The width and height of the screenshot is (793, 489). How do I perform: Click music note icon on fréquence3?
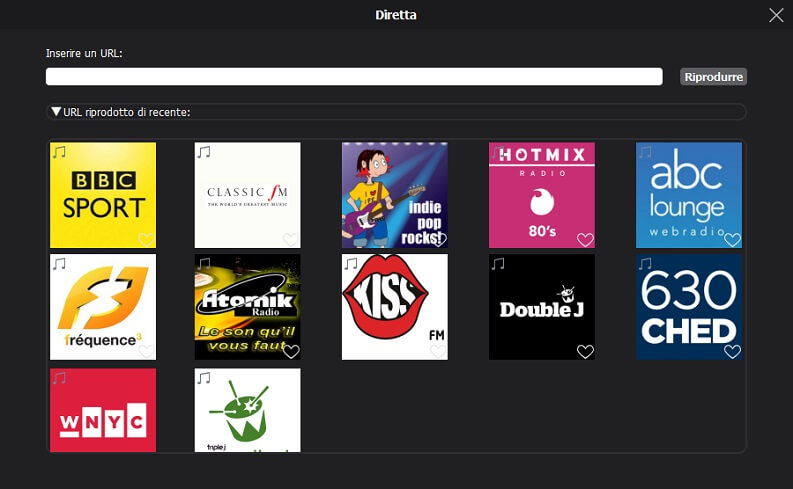point(59,263)
